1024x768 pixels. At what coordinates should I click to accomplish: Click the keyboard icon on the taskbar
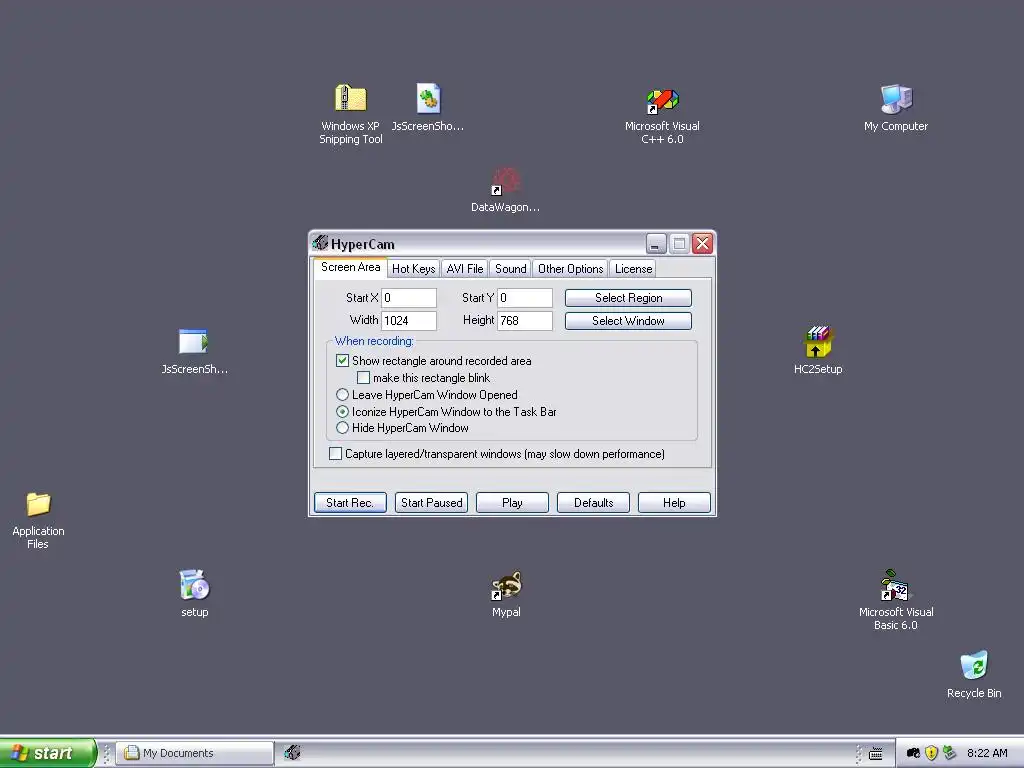coord(876,754)
